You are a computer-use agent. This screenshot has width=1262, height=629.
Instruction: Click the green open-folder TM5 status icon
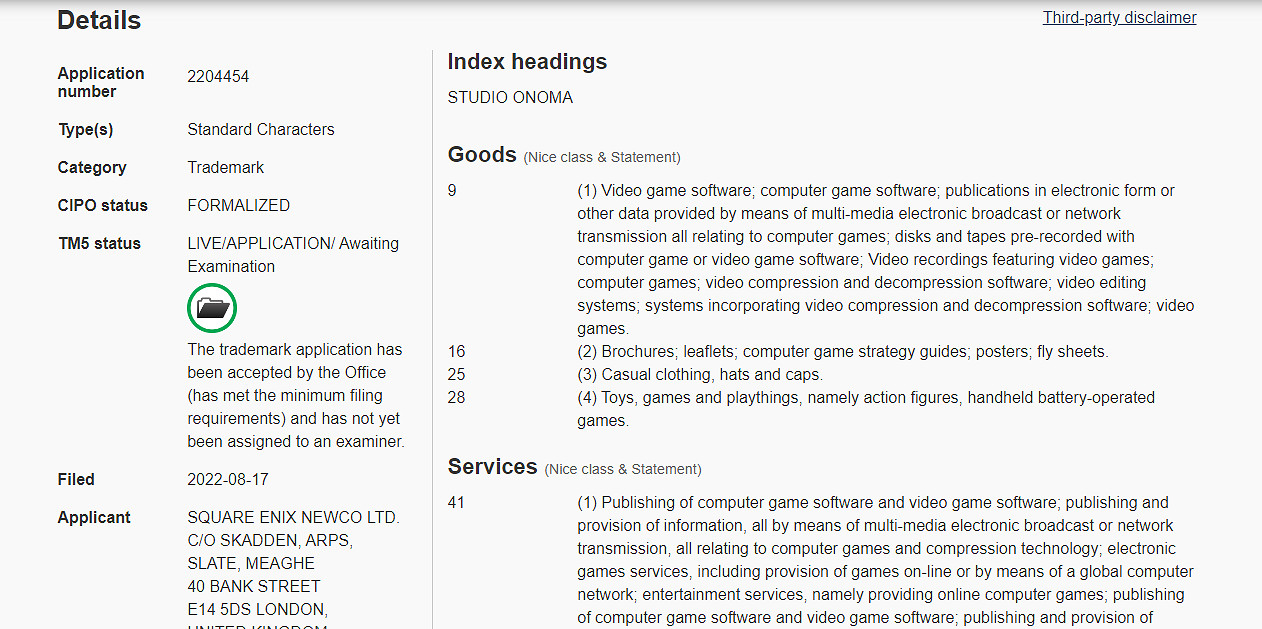pos(212,308)
